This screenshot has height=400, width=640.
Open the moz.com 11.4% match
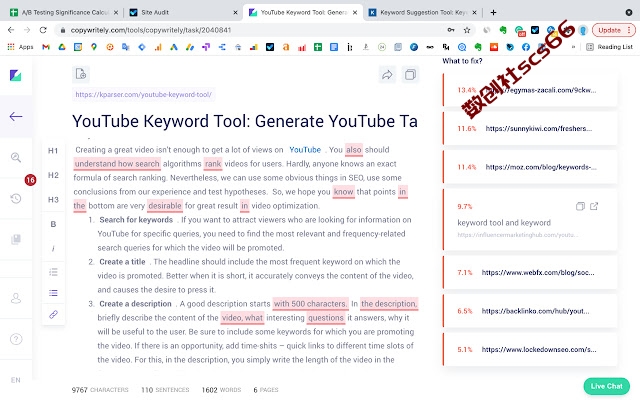tap(530, 167)
